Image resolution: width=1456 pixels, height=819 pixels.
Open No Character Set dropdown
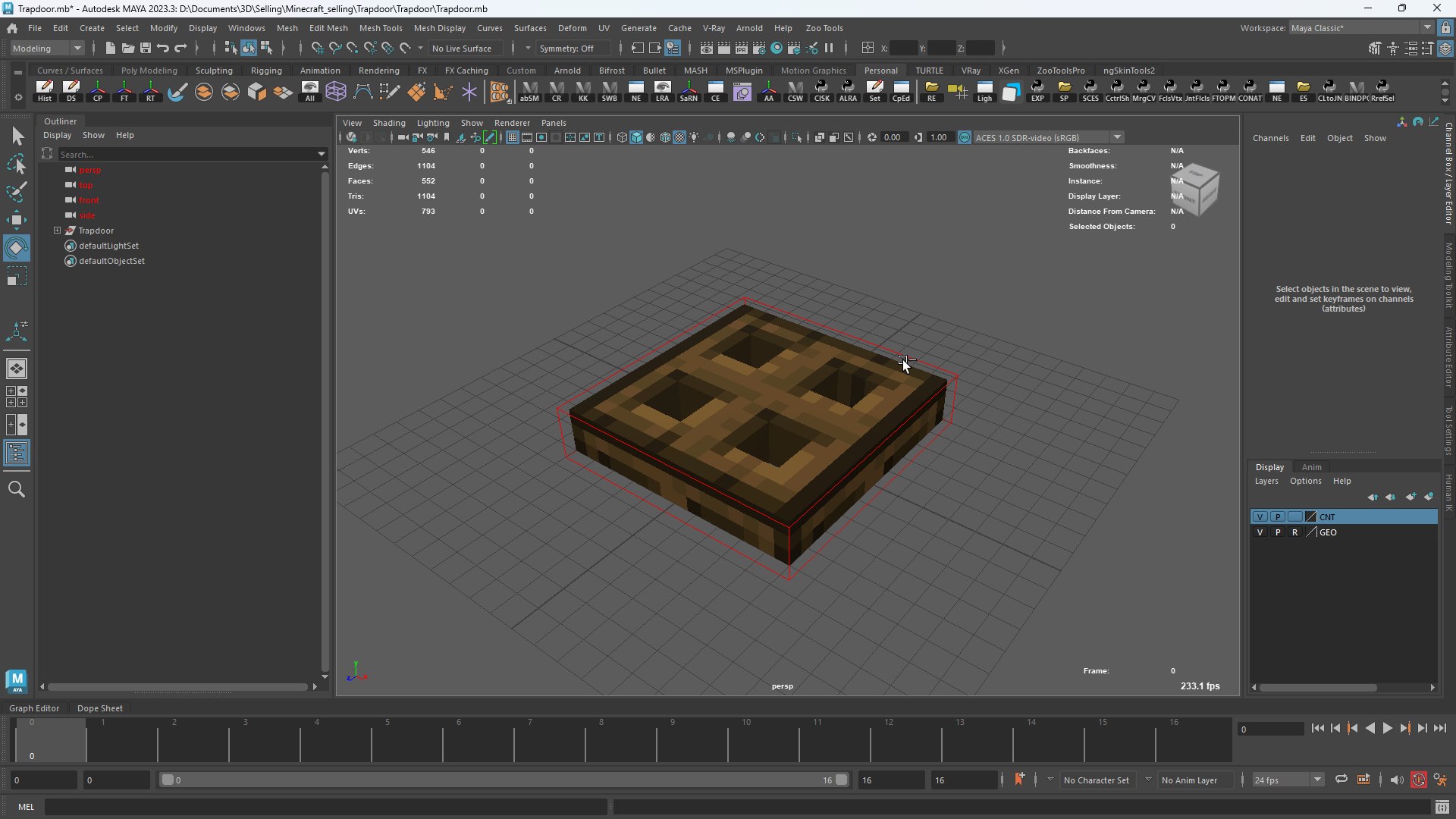pyautogui.click(x=1096, y=780)
